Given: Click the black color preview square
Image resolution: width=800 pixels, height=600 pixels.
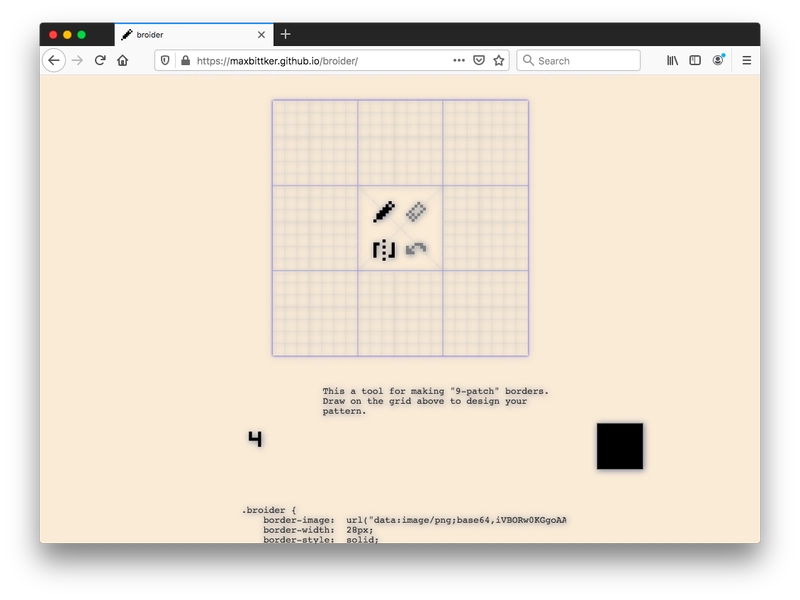Looking at the screenshot, I should (x=620, y=446).
